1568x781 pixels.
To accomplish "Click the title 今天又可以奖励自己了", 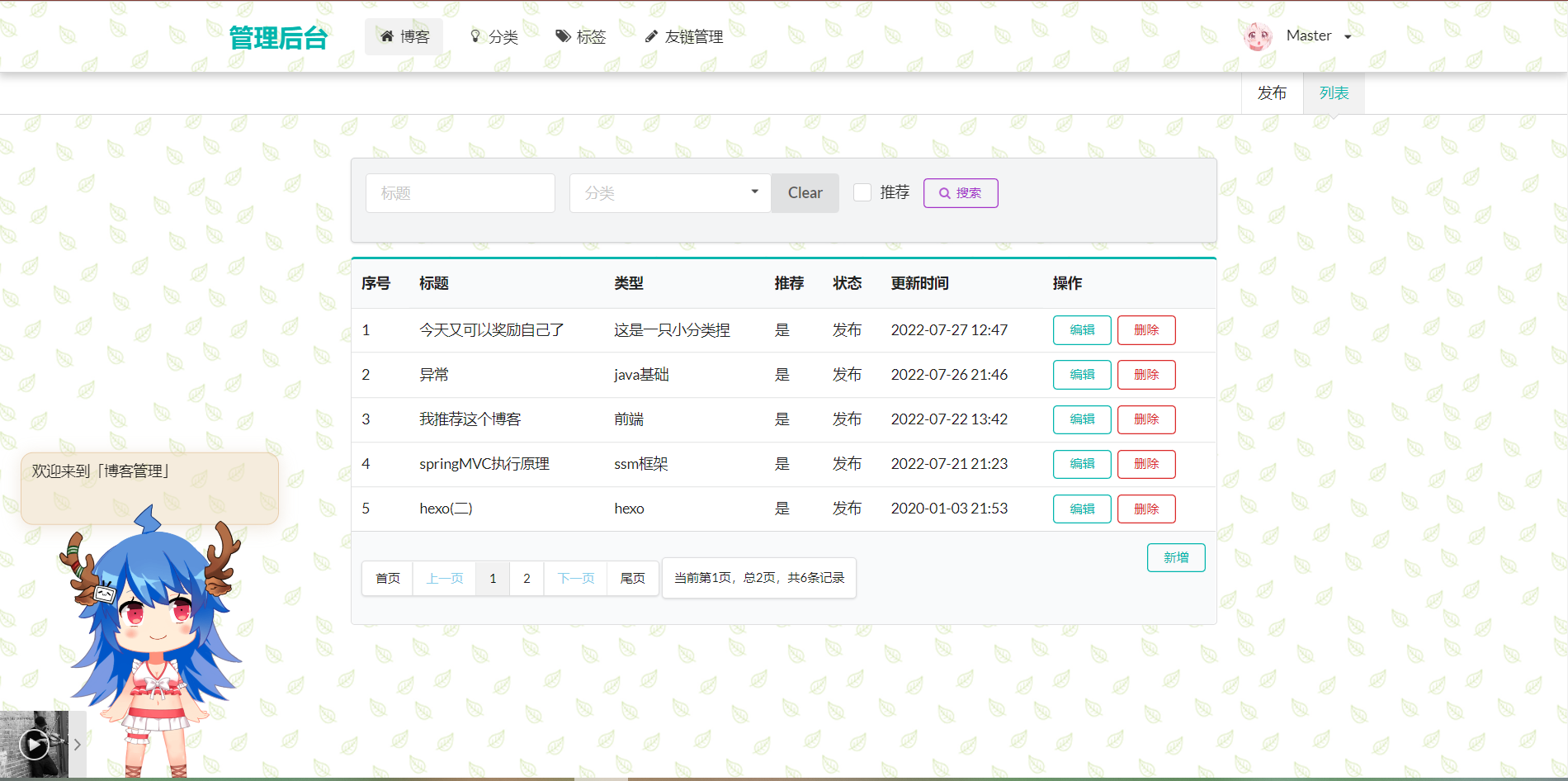I will [x=492, y=330].
